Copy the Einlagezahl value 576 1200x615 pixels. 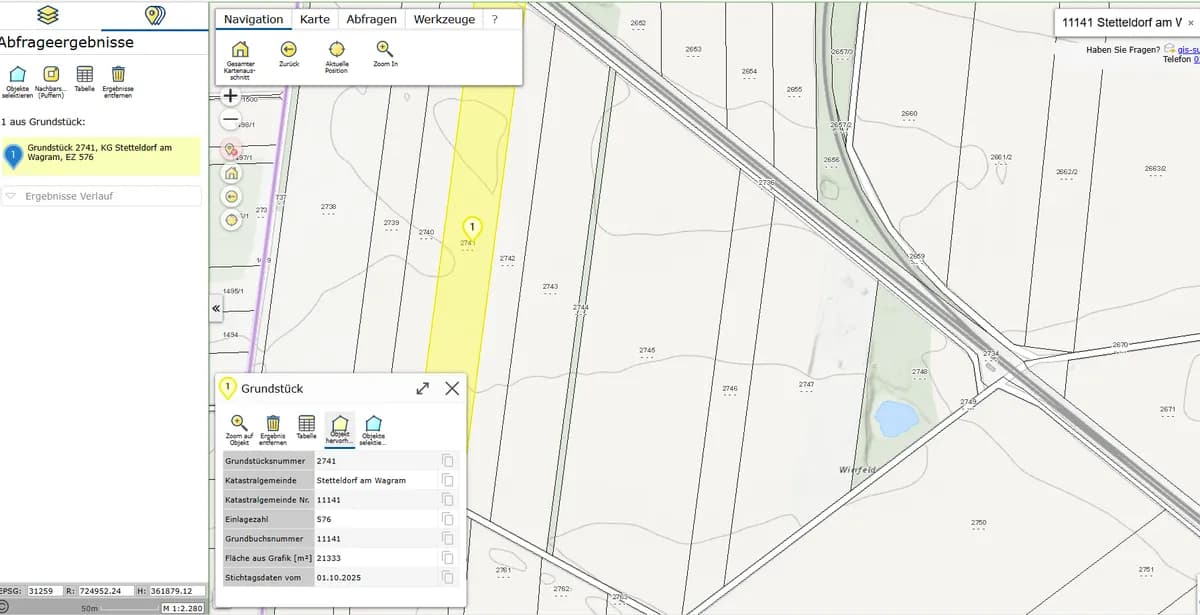pyautogui.click(x=448, y=519)
